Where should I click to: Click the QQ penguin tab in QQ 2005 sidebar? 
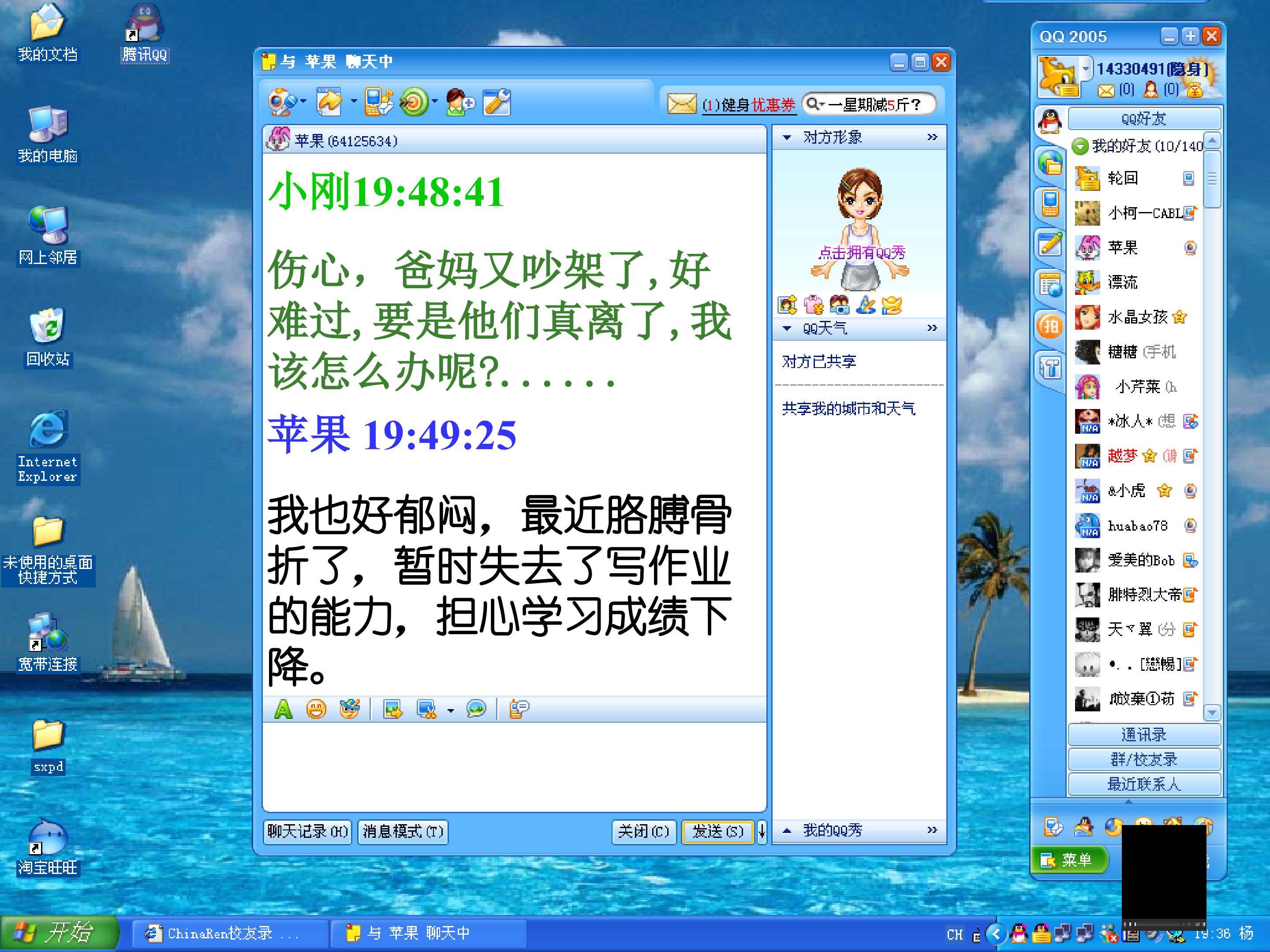coord(1050,122)
